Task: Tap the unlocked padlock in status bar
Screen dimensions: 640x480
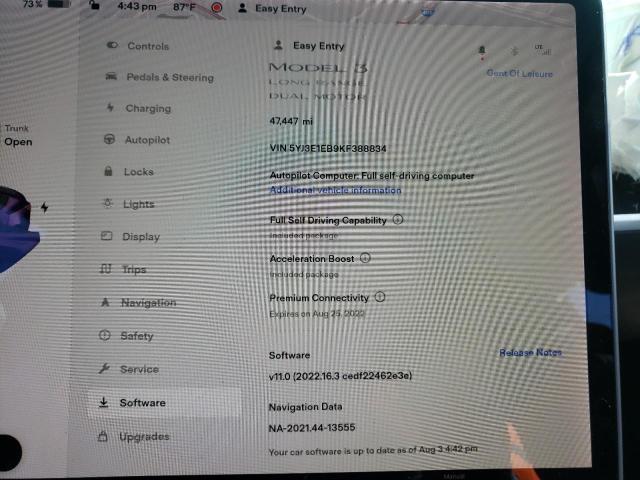Action: coord(94,5)
